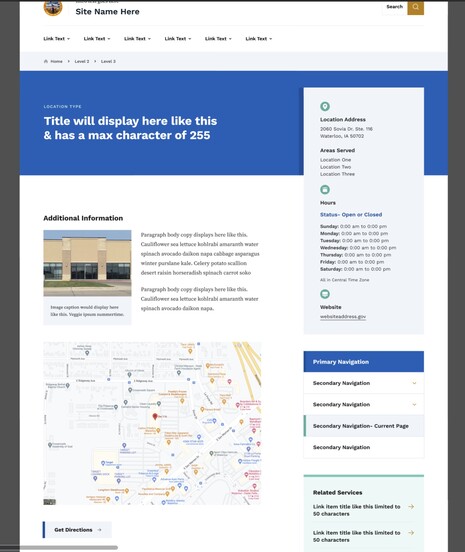Click the gold search magnifier button
The image size is (465, 552).
(x=415, y=7)
